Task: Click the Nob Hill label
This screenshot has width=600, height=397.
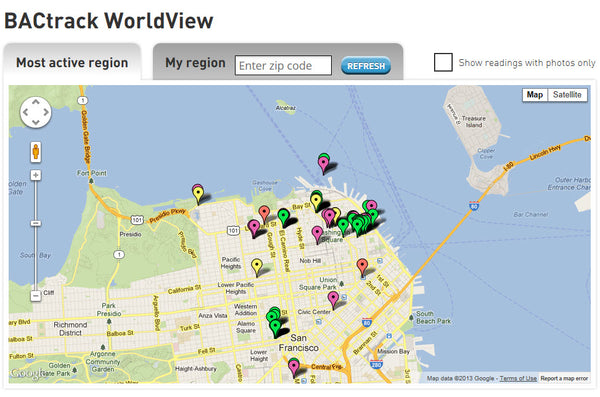Action: (310, 261)
